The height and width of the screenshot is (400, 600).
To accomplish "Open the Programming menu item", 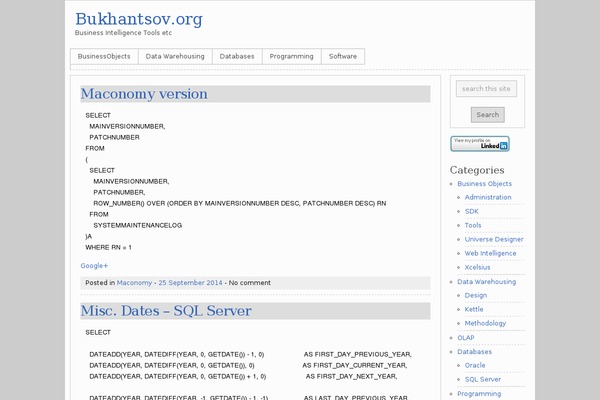I will tap(291, 56).
